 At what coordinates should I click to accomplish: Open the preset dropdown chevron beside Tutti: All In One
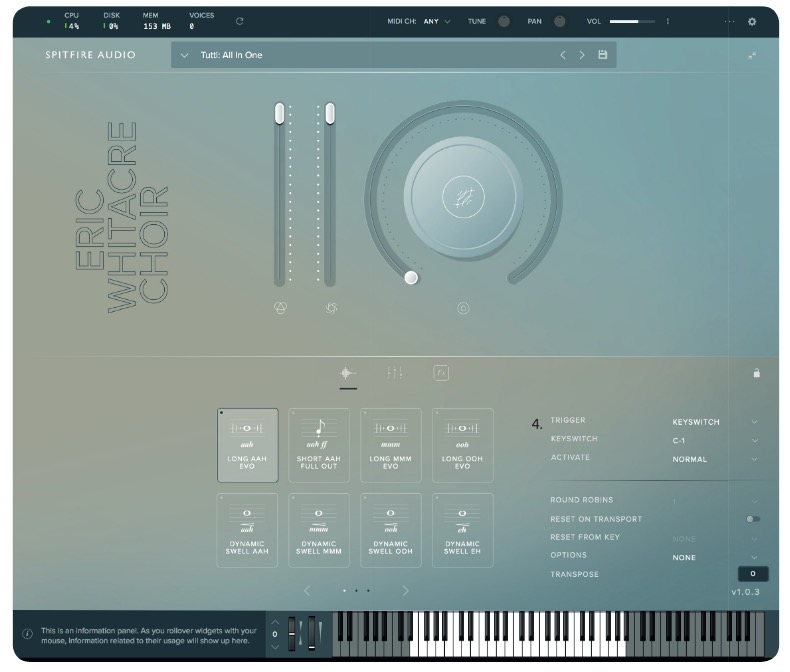point(184,55)
